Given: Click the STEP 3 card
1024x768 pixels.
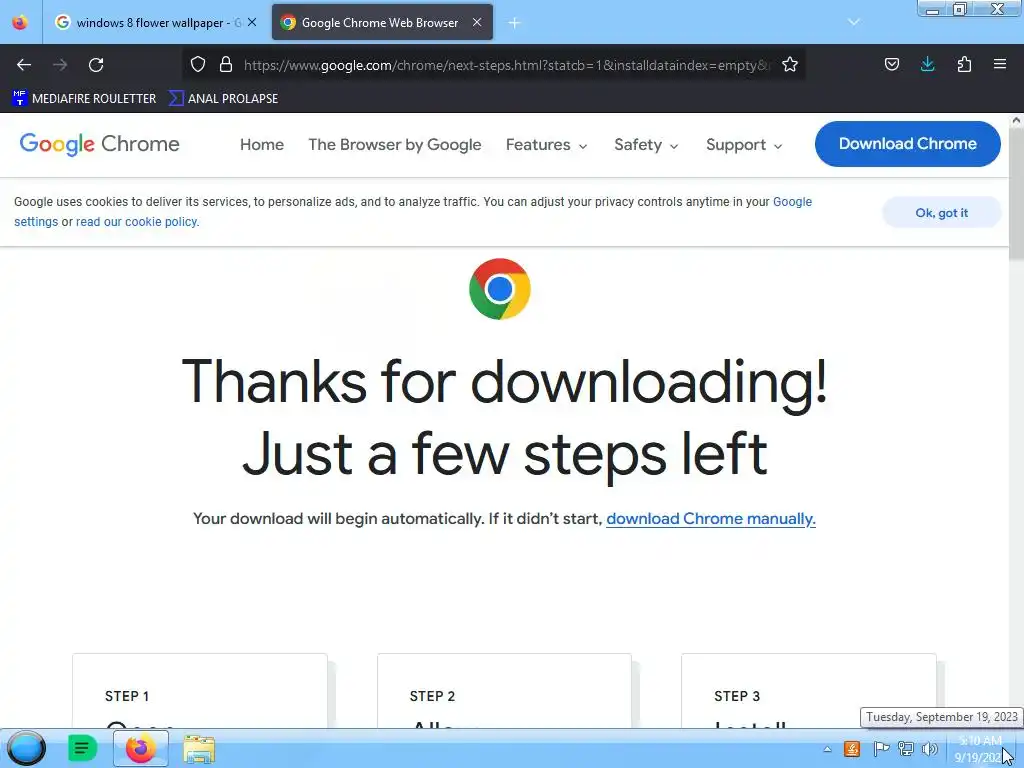Looking at the screenshot, I should [808, 691].
